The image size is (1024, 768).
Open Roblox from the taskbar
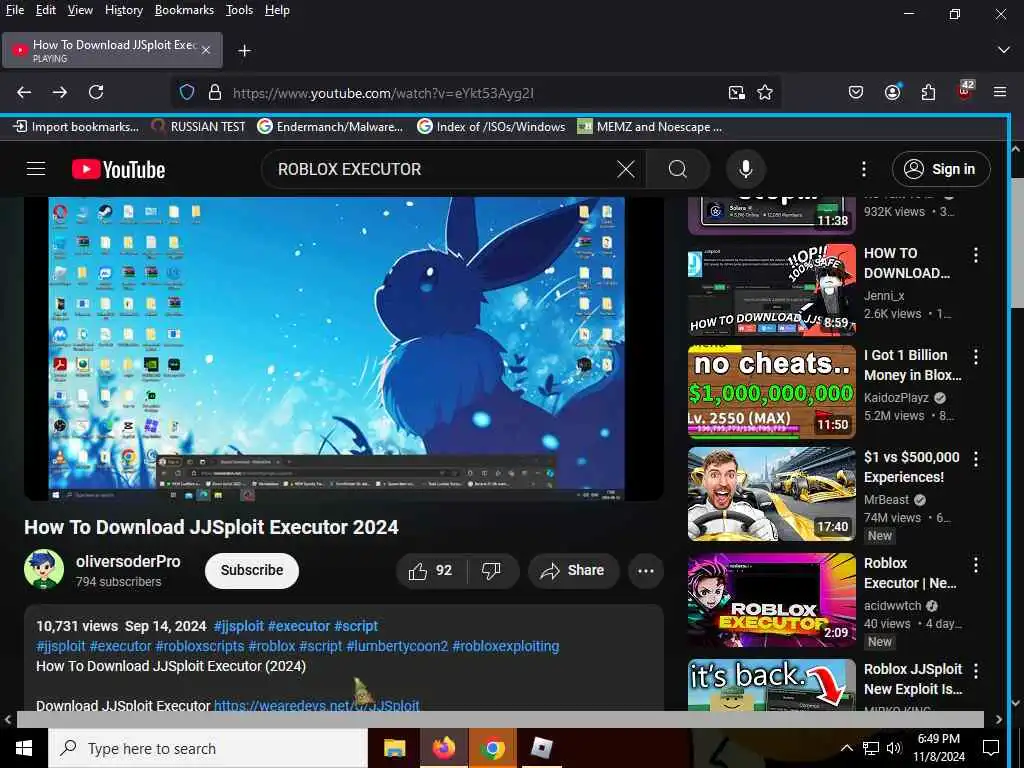[x=541, y=748]
